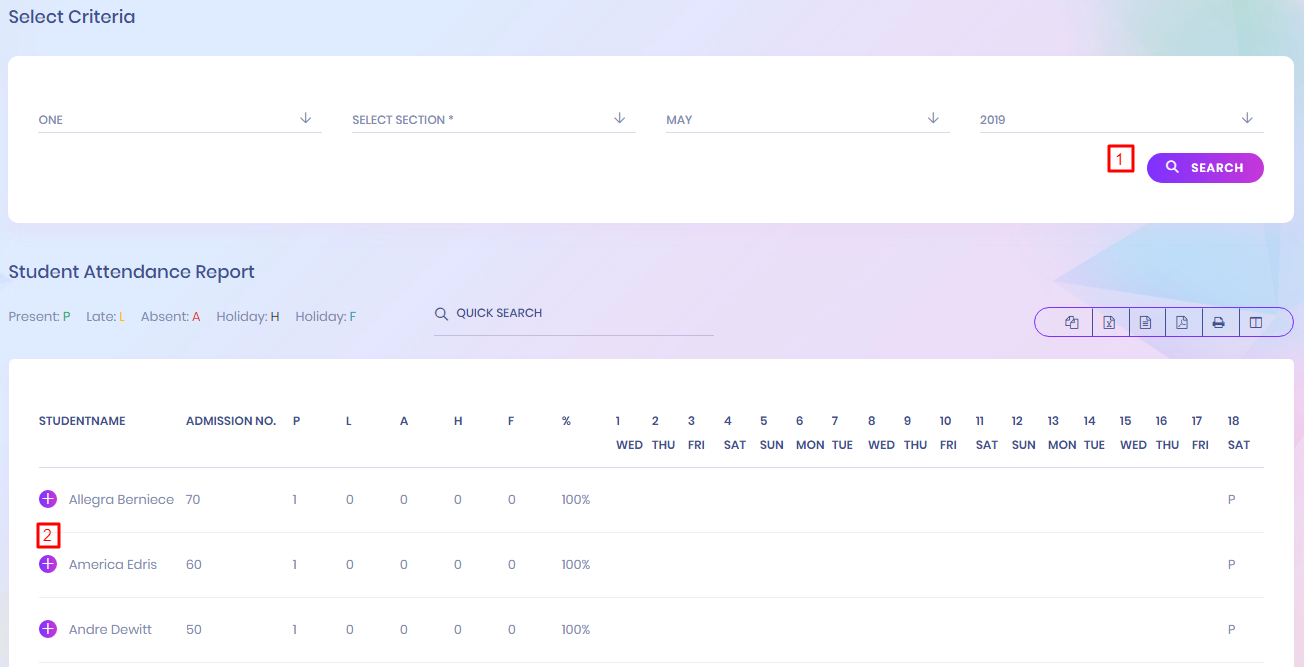Export the report as CSV file
This screenshot has height=667, width=1304.
(1146, 322)
